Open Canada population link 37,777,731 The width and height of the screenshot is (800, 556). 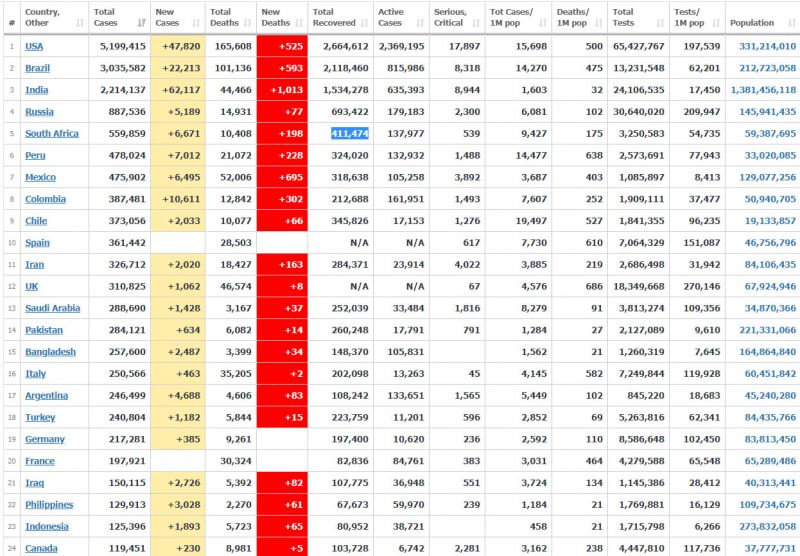coord(770,548)
